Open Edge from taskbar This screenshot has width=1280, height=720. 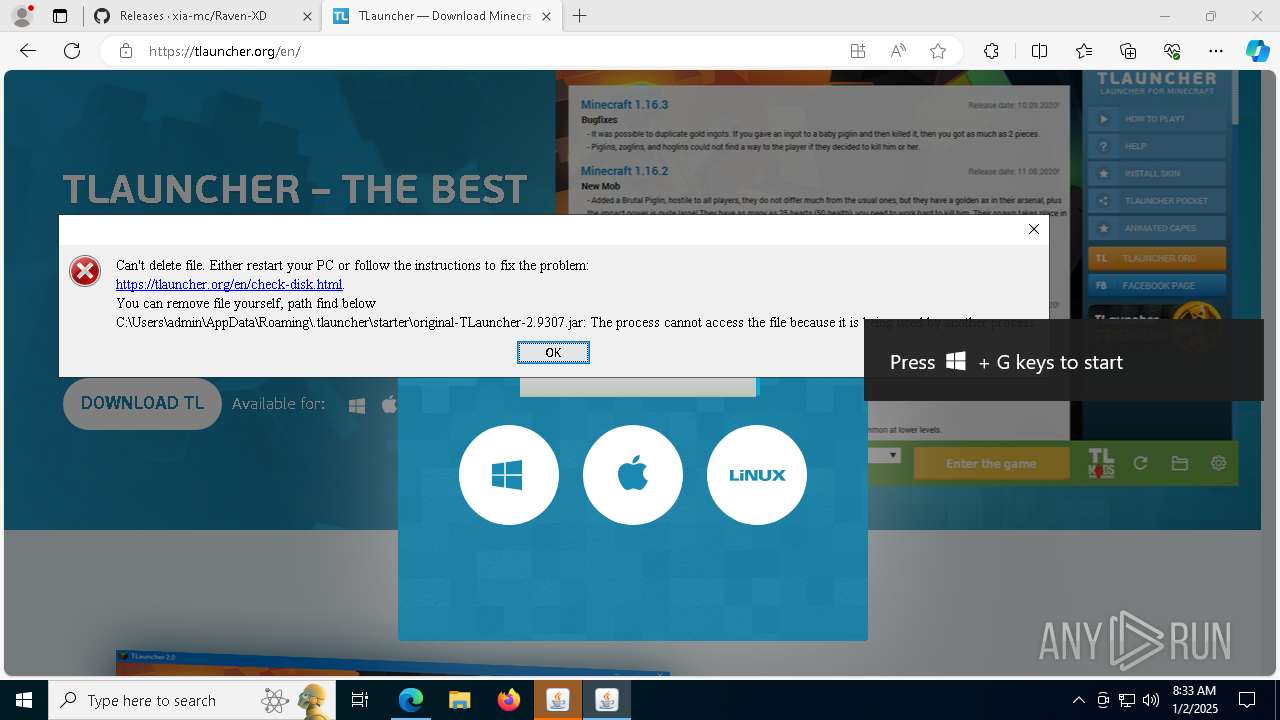[x=411, y=700]
